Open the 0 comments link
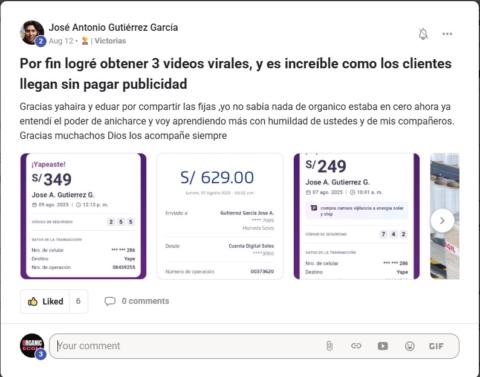The height and width of the screenshot is (377, 480). 145,301
